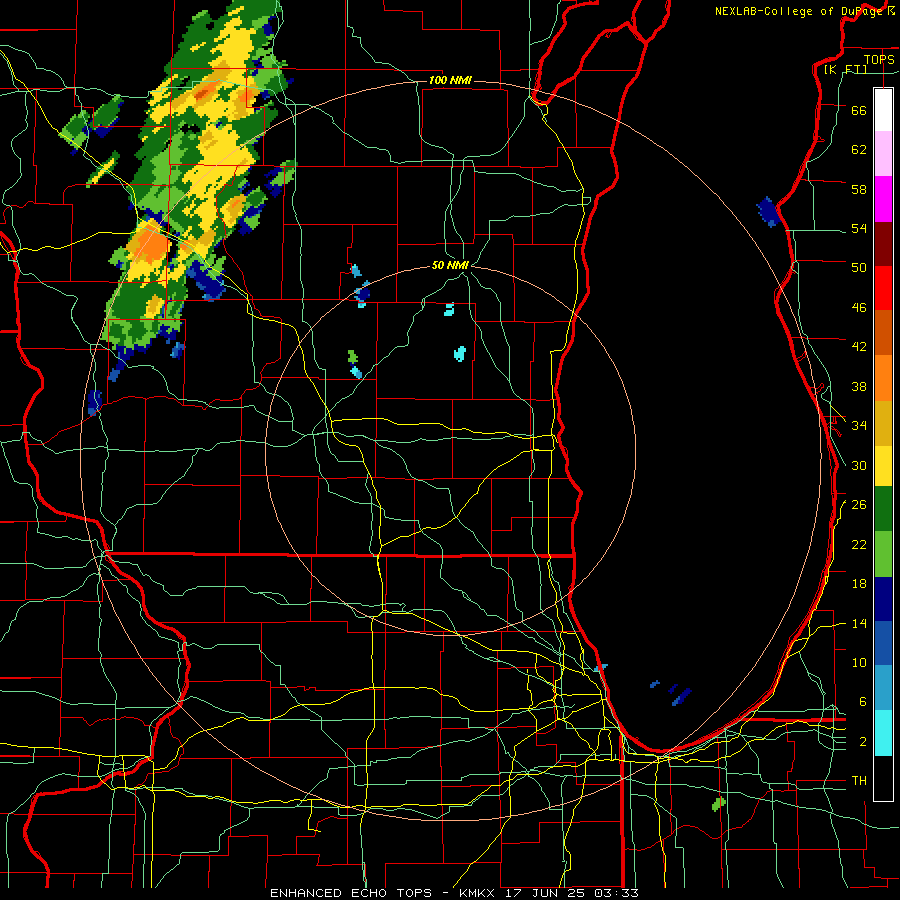
Task: Click the dark green legend swatch near 26
Action: click(x=883, y=509)
